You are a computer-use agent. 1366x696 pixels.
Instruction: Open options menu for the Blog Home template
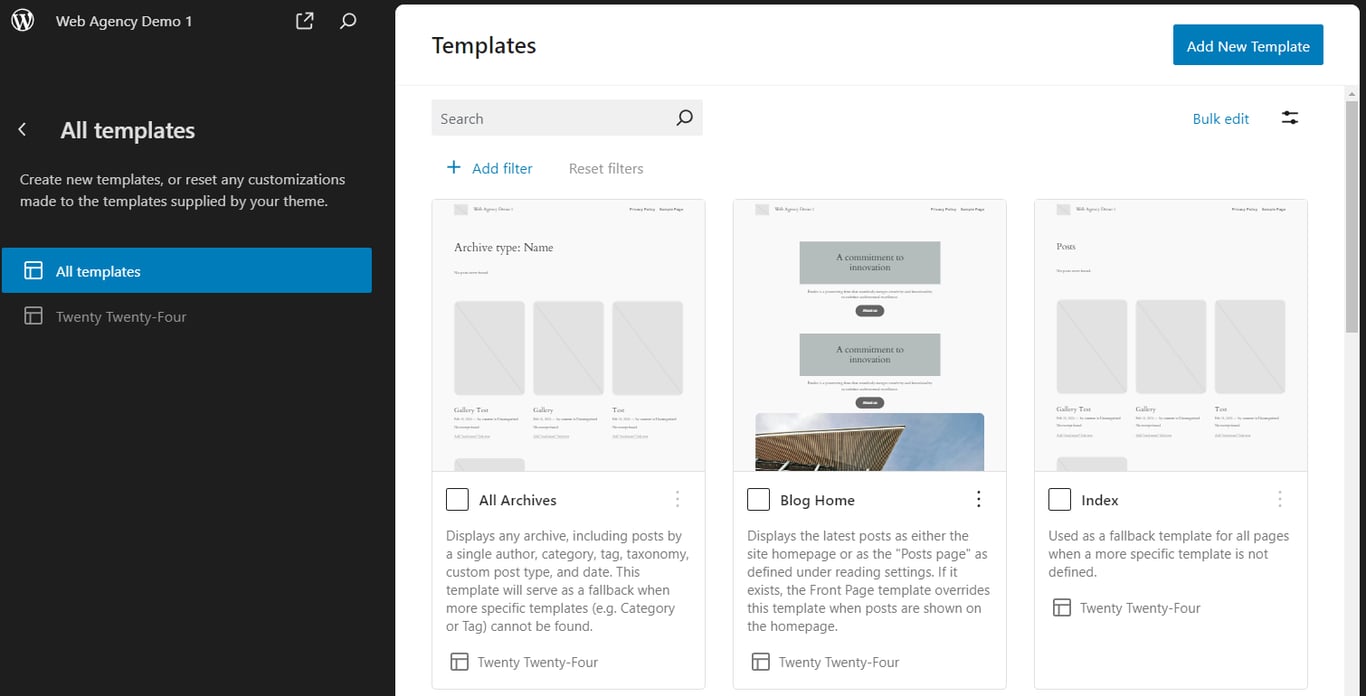(978, 498)
